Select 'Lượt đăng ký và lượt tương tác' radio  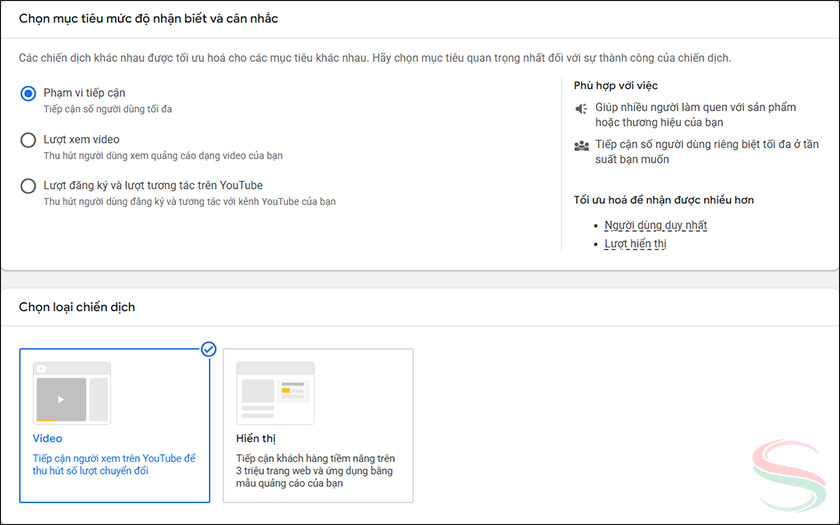click(x=28, y=185)
